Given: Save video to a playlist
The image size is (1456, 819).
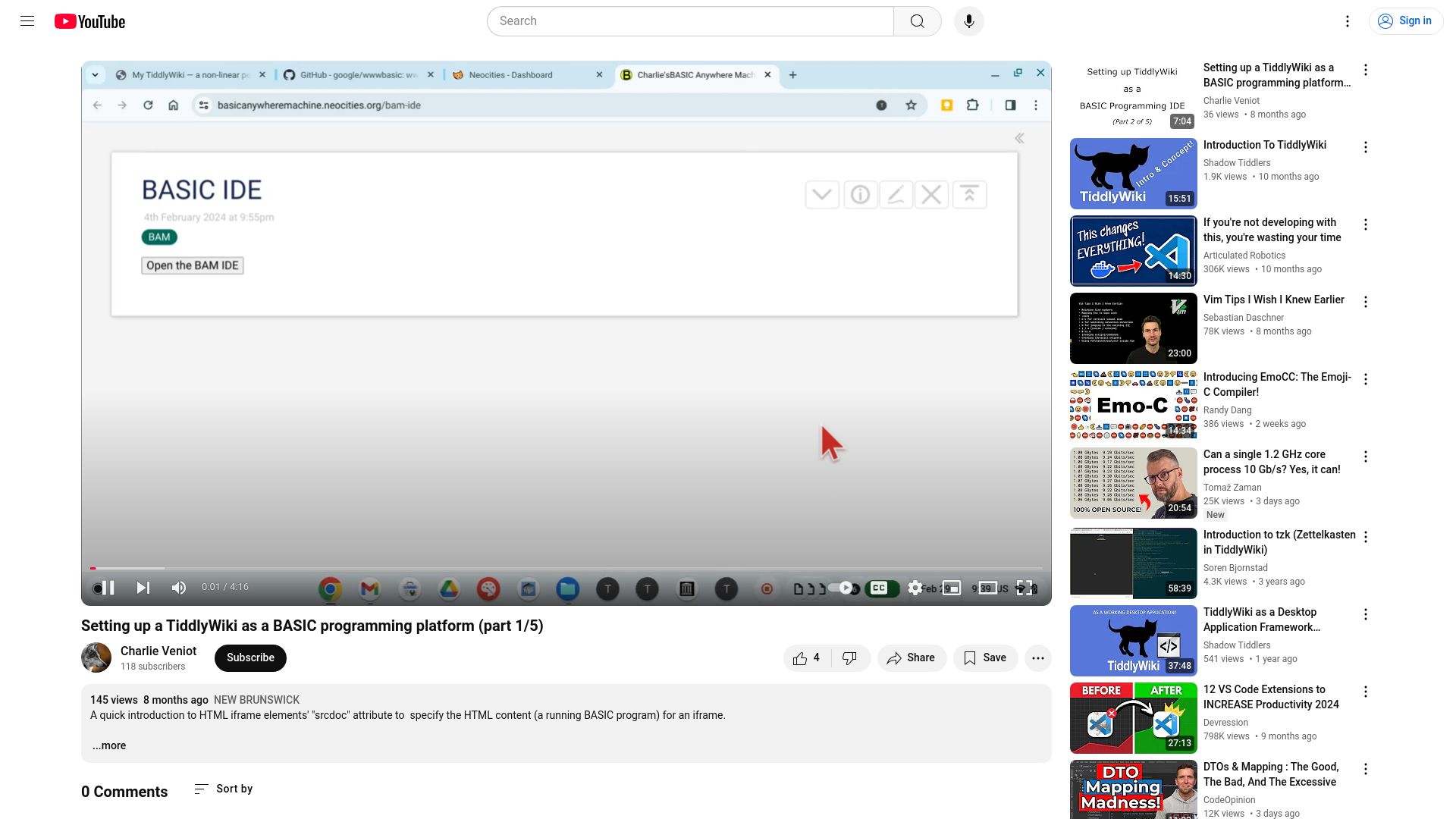Looking at the screenshot, I should pyautogui.click(x=985, y=658).
